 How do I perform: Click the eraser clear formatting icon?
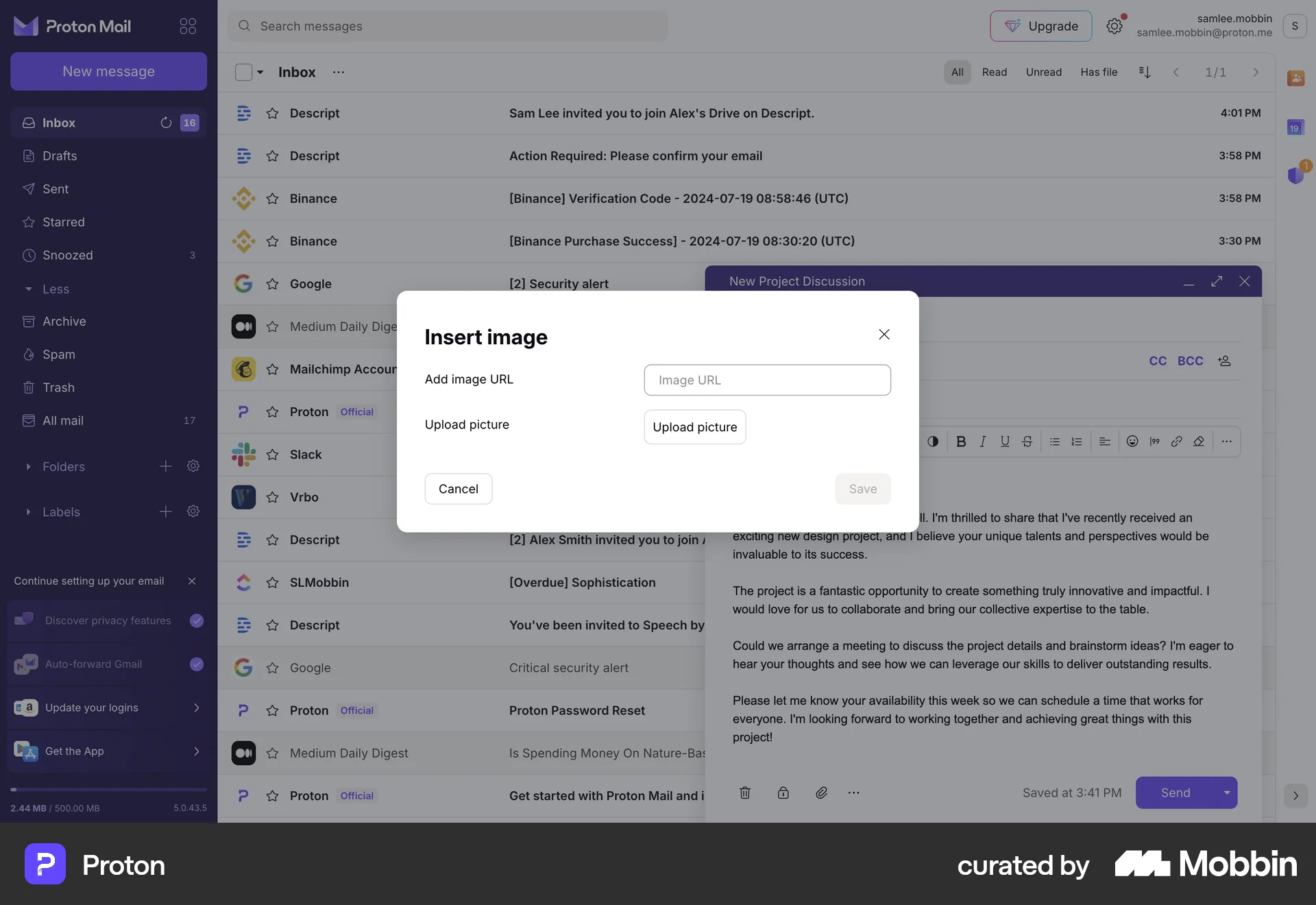point(1199,442)
